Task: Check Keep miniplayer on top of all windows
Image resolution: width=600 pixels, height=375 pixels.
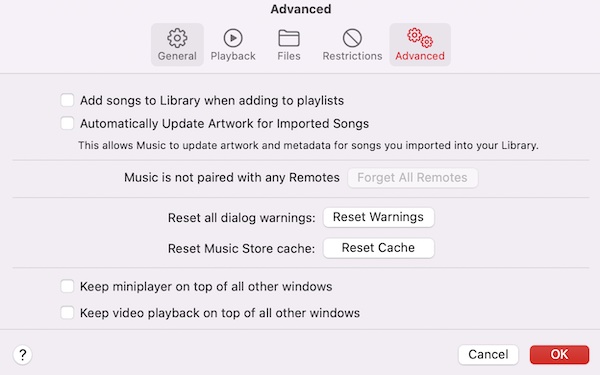Action: pyautogui.click(x=67, y=286)
